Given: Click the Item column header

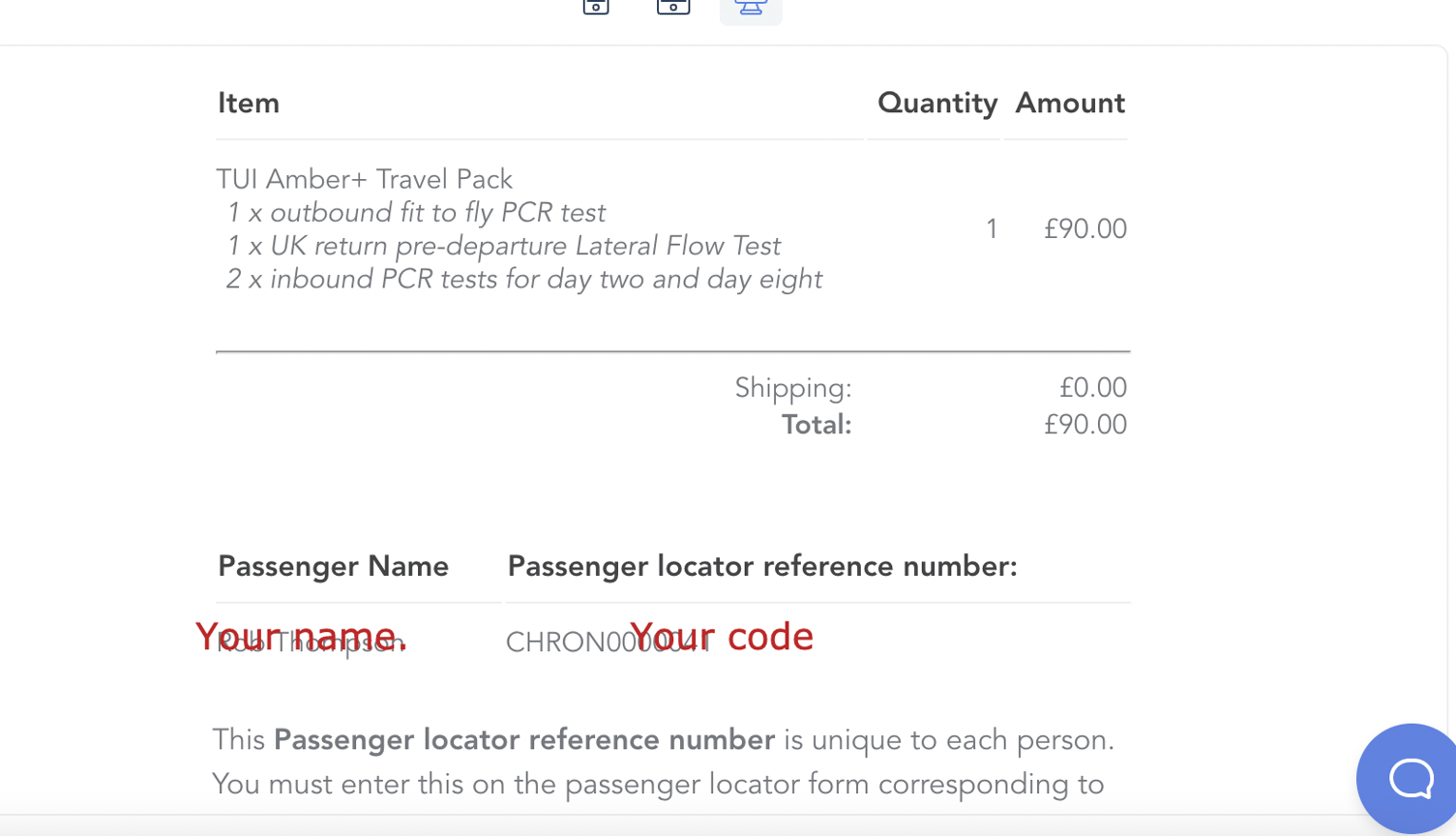Looking at the screenshot, I should 249,103.
